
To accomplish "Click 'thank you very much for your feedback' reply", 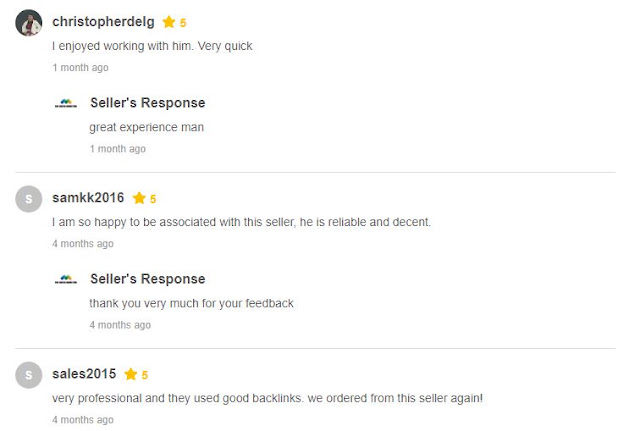I will tap(191, 304).
